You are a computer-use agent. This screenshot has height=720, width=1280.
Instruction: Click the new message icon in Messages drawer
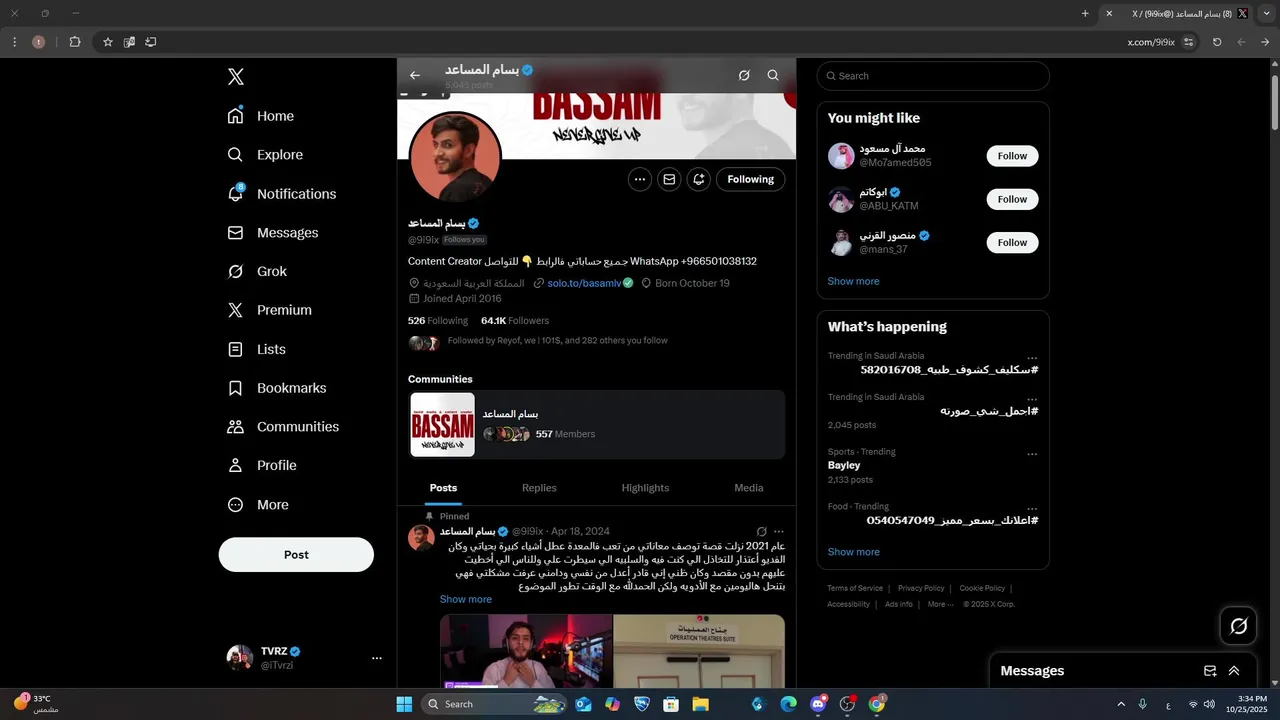[1210, 671]
